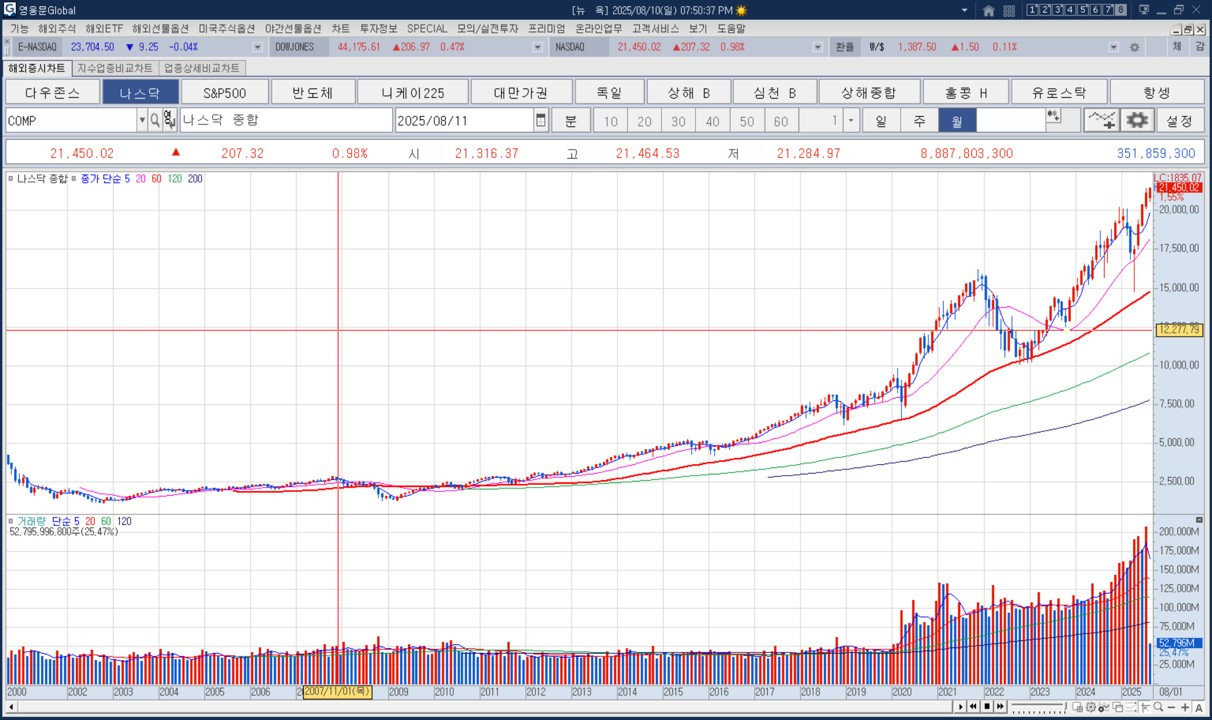The width and height of the screenshot is (1212, 720).
Task: Toggle the 체 button at top right
Action: (1177, 47)
